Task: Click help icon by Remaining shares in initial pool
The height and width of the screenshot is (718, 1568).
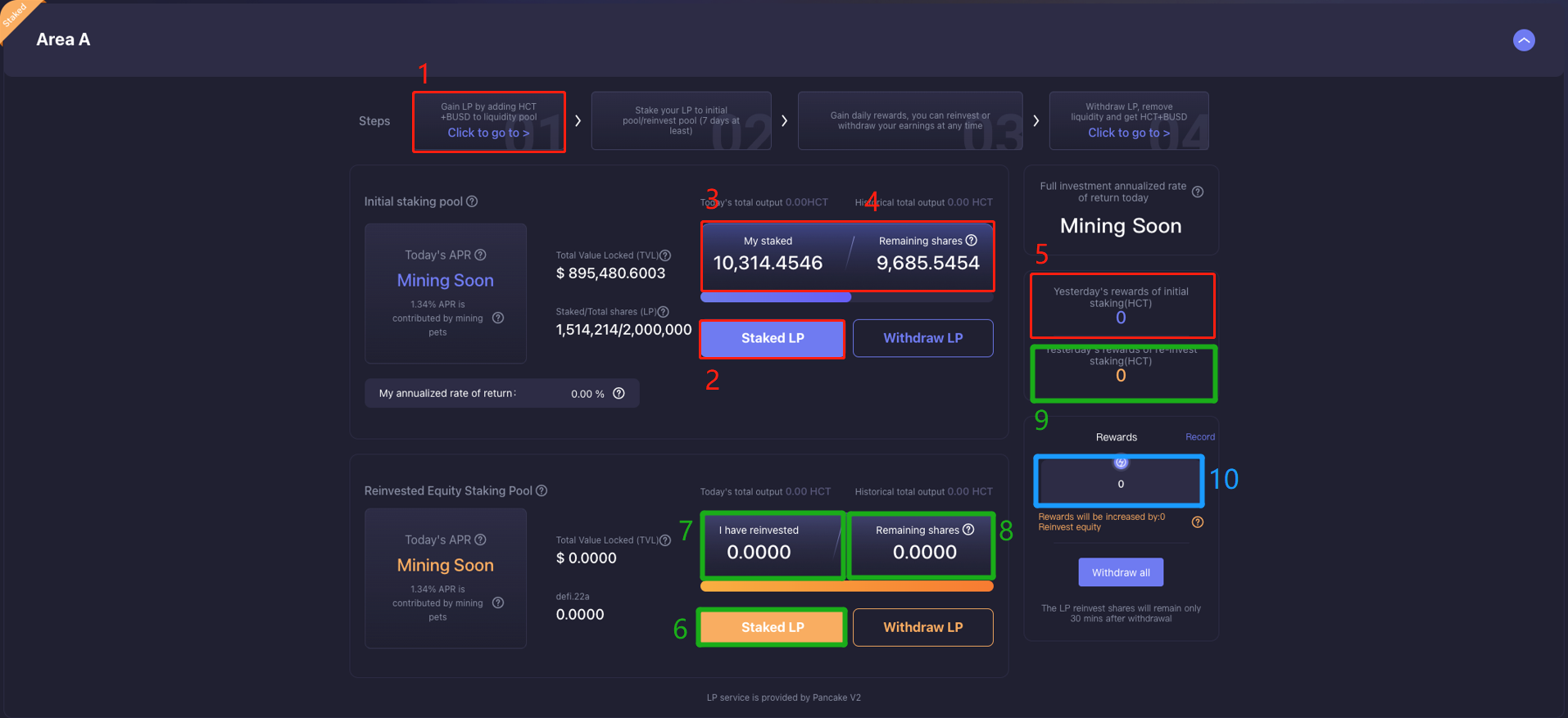Action: [x=971, y=241]
